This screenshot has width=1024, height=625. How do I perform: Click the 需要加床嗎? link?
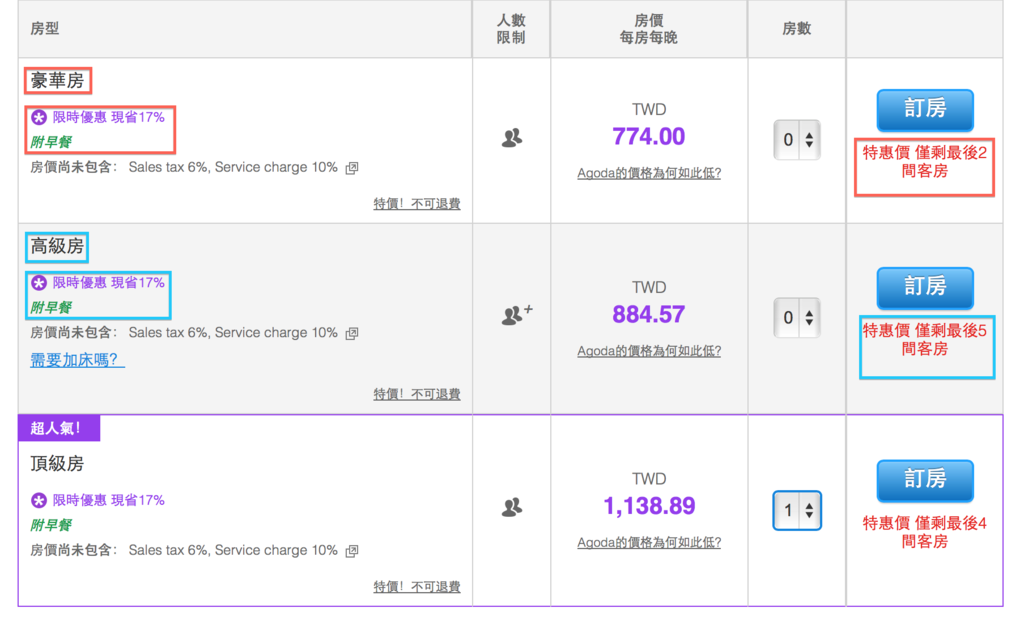pos(77,360)
